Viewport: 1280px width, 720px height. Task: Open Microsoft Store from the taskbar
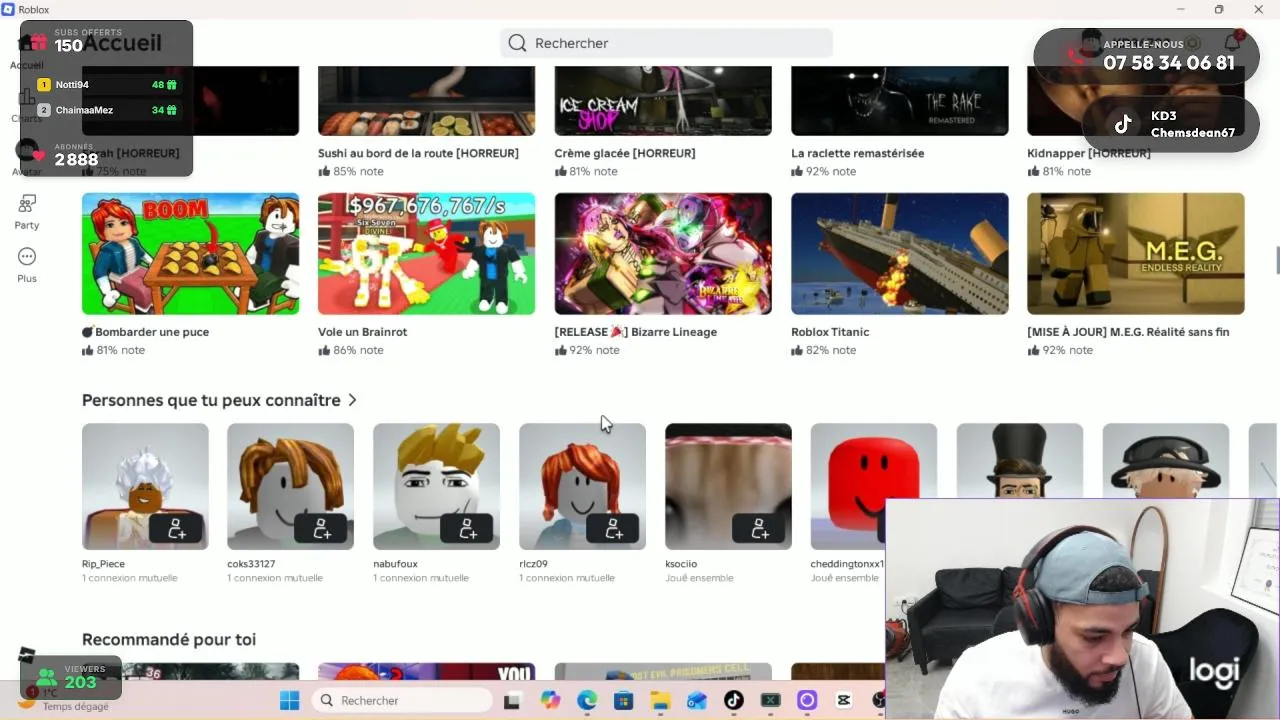[623, 700]
